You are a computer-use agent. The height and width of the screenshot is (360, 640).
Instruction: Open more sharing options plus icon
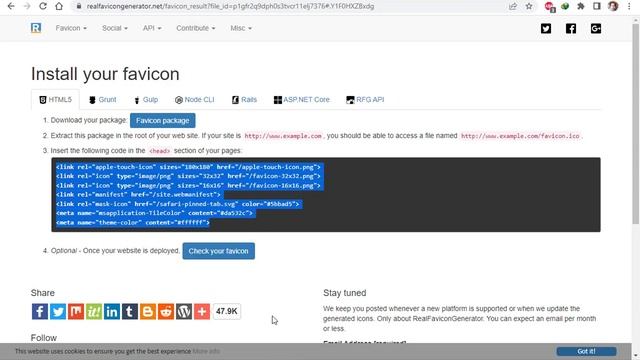tap(202, 311)
